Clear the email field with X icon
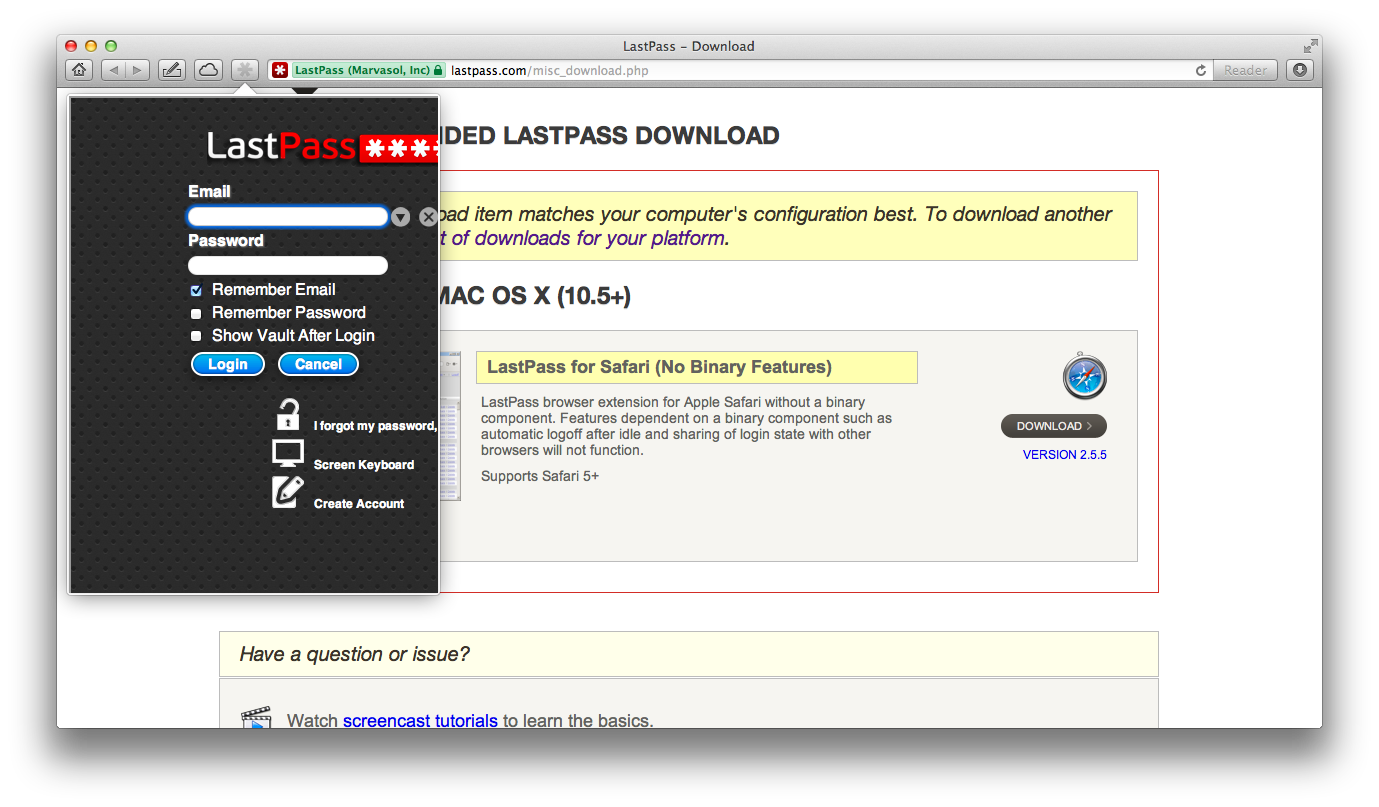The height and width of the screenshot is (807, 1379). pyautogui.click(x=428, y=217)
